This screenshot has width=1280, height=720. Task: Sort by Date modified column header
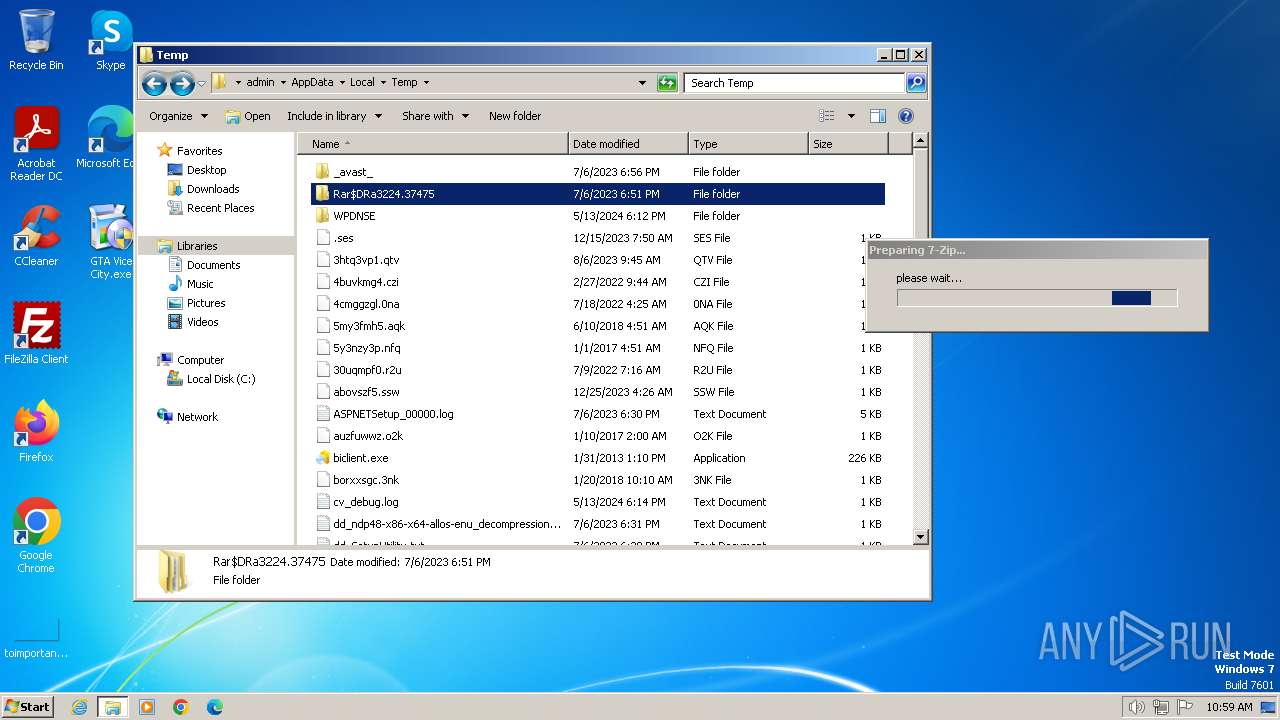[628, 144]
